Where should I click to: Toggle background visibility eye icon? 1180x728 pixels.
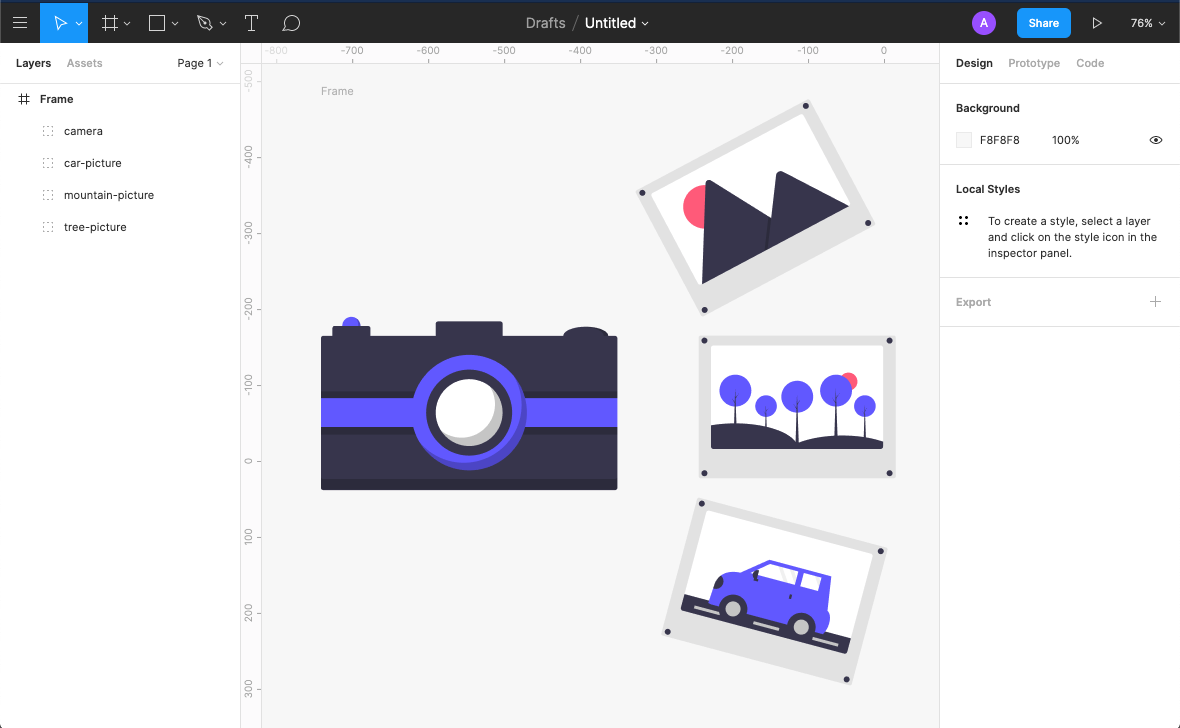pyautogui.click(x=1156, y=140)
